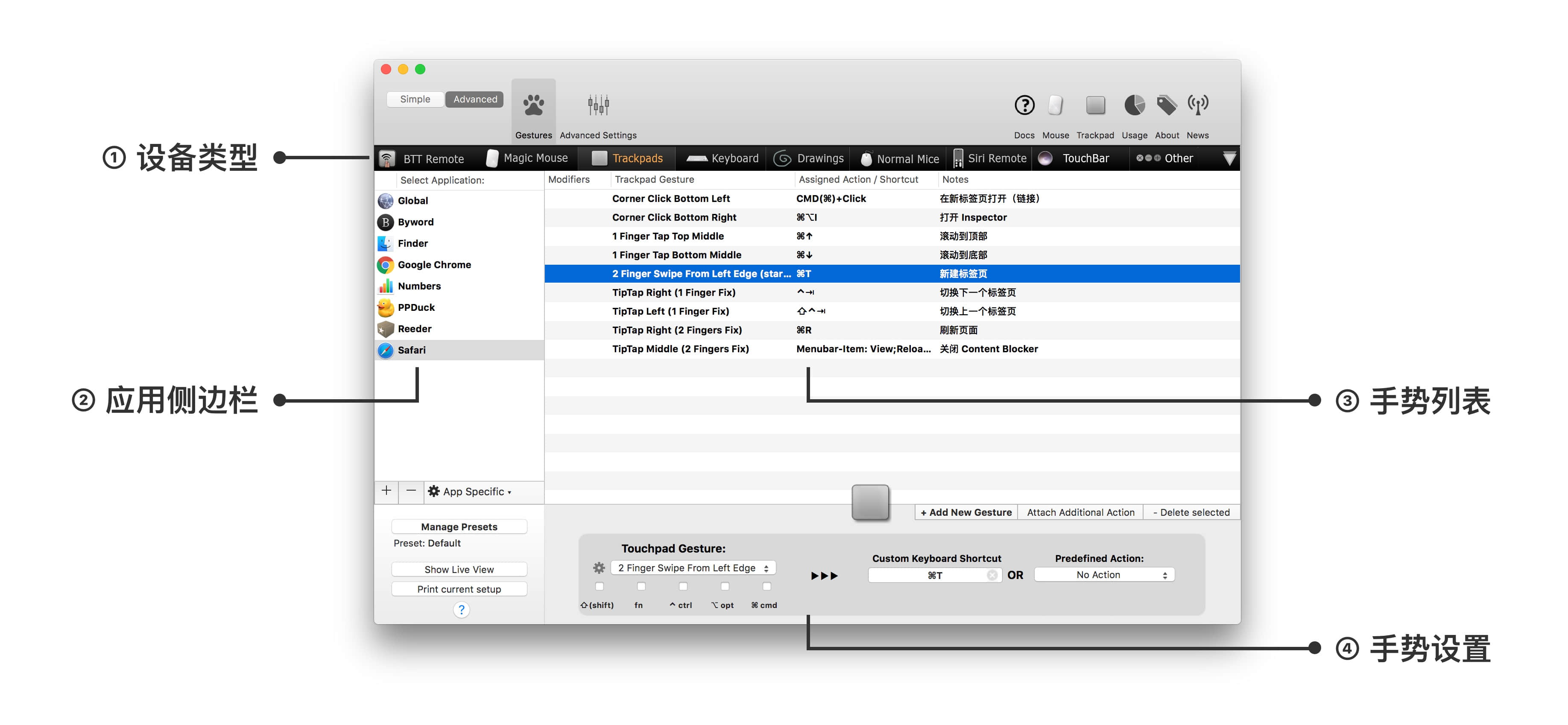
Task: Switch to Simple mode toggle
Action: point(415,99)
